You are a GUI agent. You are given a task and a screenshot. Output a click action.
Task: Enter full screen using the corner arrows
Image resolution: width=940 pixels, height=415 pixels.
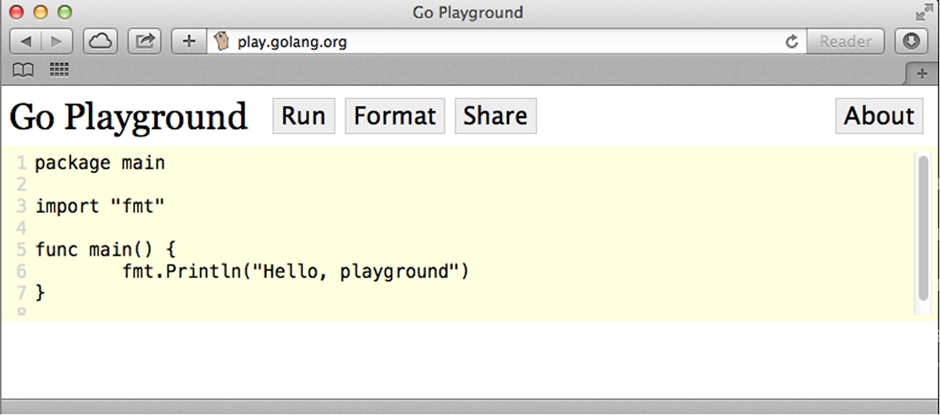point(923,12)
